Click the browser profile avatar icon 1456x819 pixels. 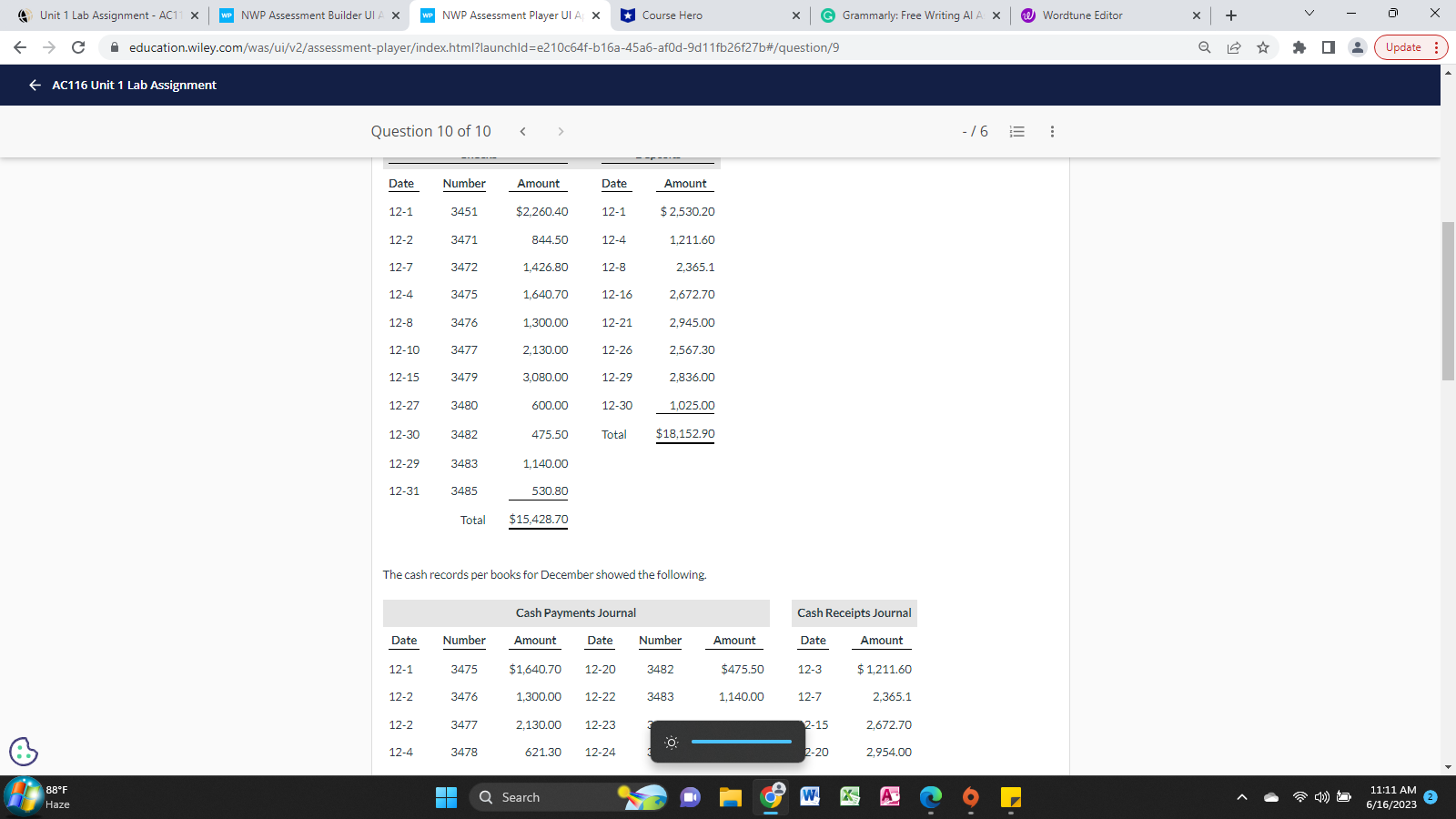pyautogui.click(x=1357, y=47)
